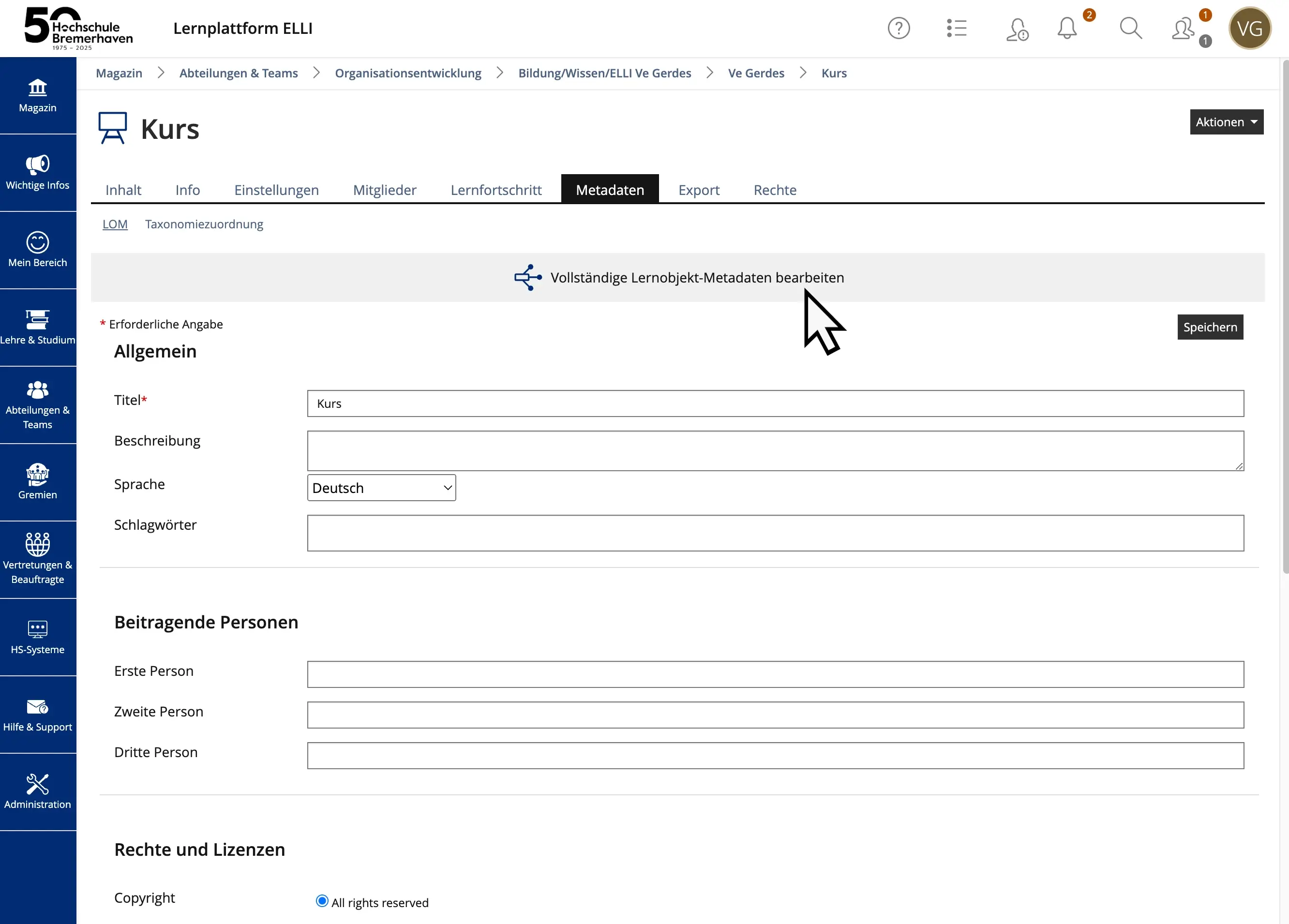Screen dimensions: 1289x924
Task: Expand the Aktionen dropdown
Action: pos(1226,122)
